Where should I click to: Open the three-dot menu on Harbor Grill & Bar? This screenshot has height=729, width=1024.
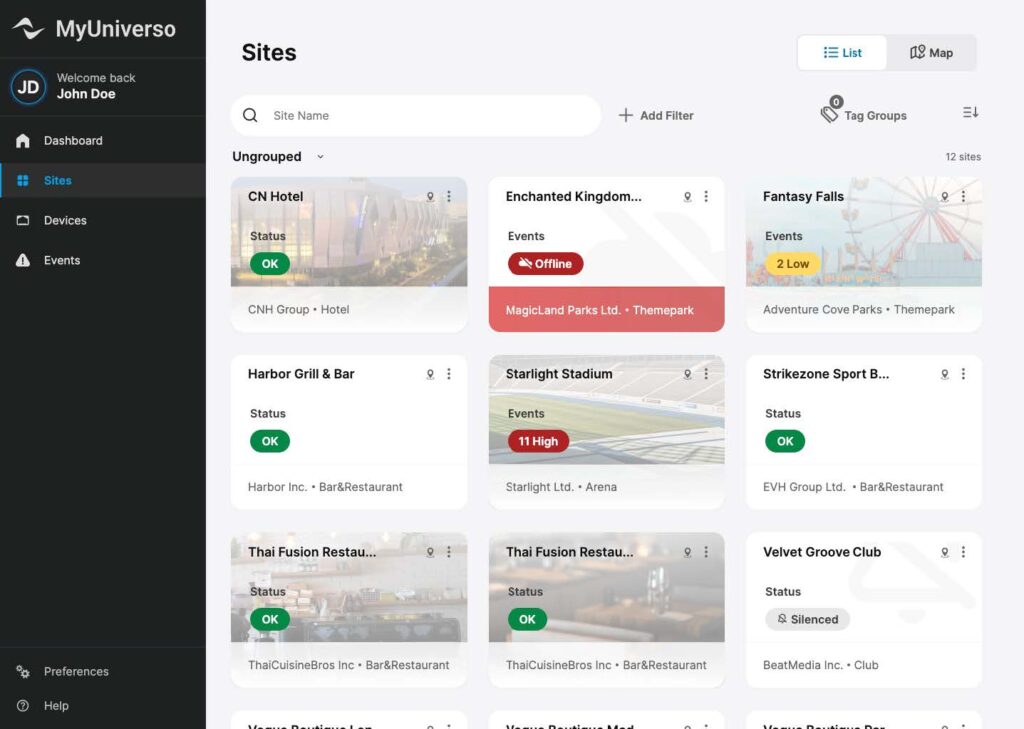click(x=449, y=374)
